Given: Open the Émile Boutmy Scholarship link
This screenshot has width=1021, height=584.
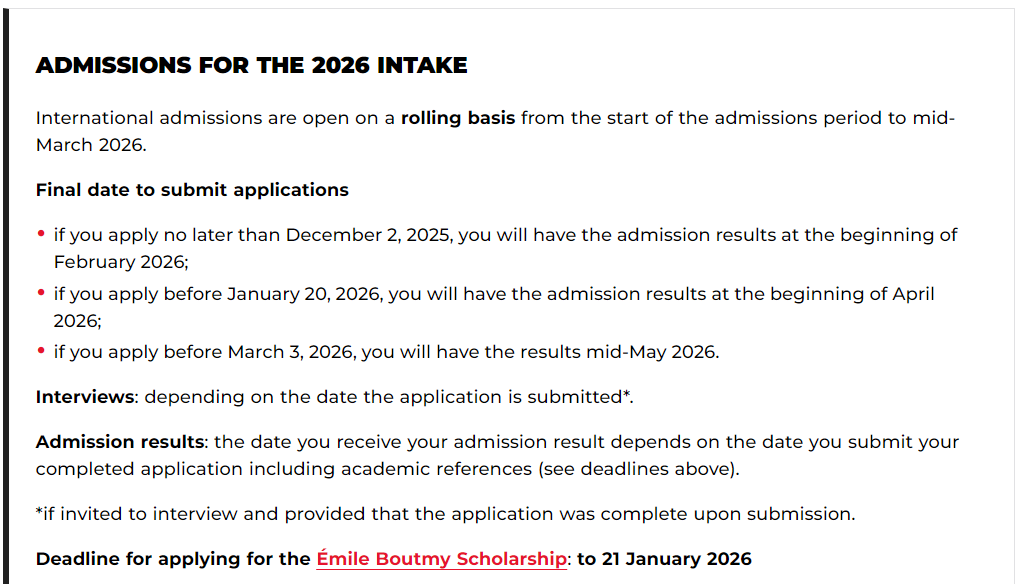Looking at the screenshot, I should pyautogui.click(x=441, y=559).
